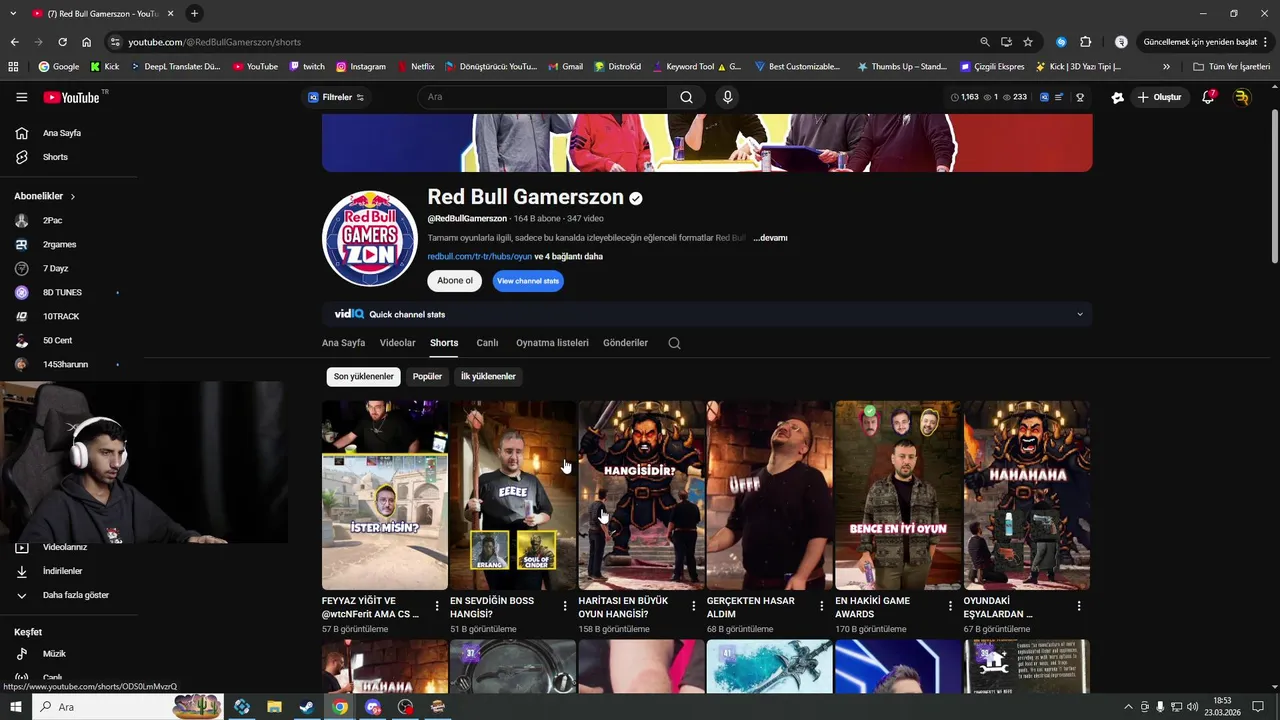Click the vidIQ AI sparkle icon near Oluştur
The height and width of the screenshot is (720, 1280).
click(1117, 97)
